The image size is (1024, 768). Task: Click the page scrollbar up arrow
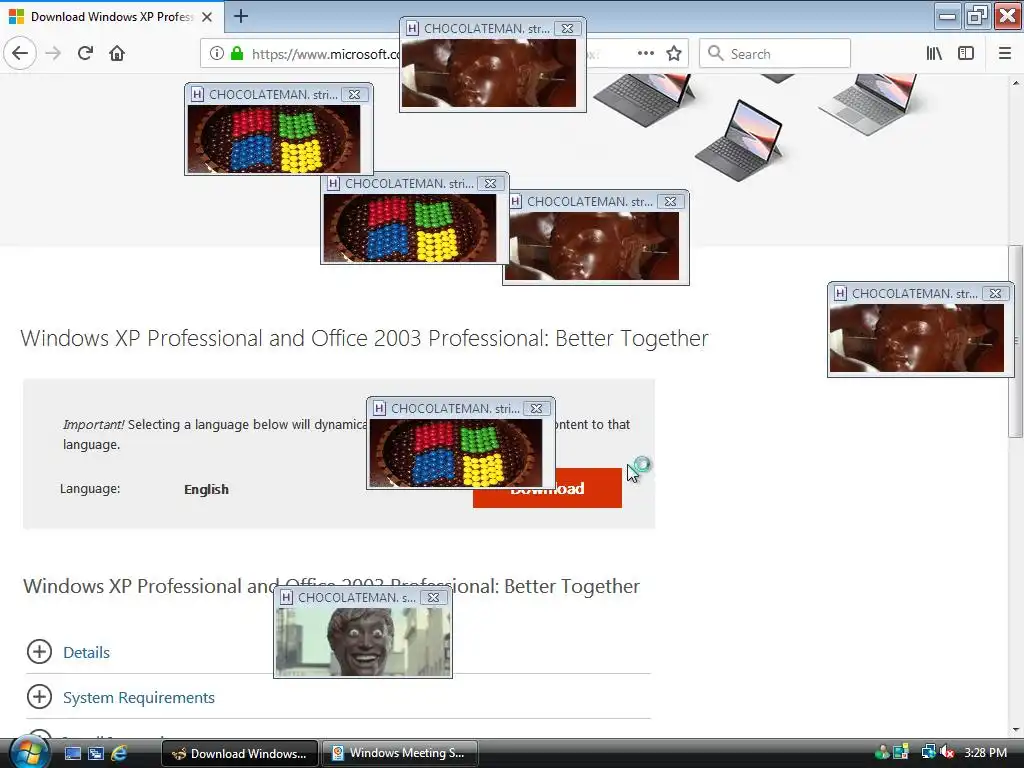click(x=1016, y=83)
